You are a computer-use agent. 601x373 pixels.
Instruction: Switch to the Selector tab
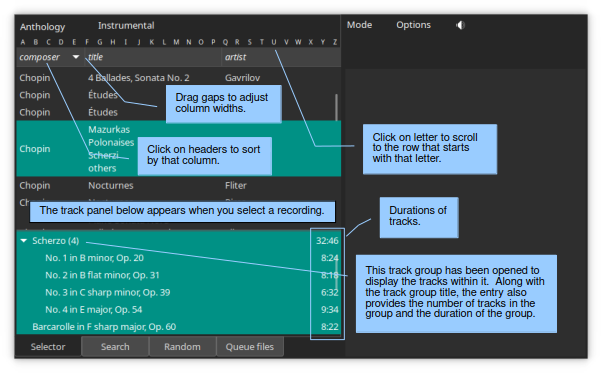tap(48, 347)
